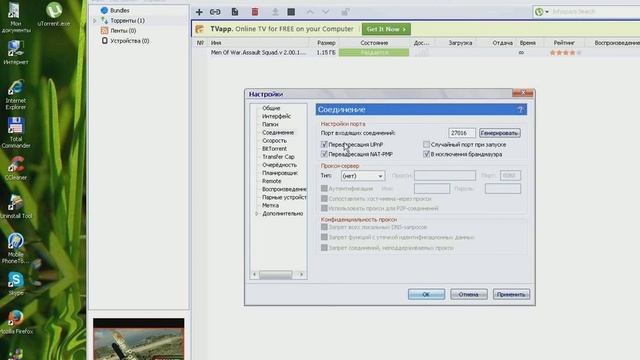Screen dimensions: 640x360
Task: Click the Состояние column header
Action: (x=374, y=43)
